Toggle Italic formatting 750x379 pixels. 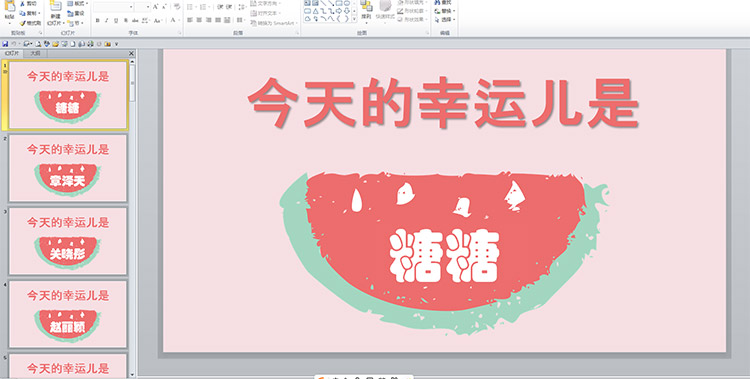pyautogui.click(x=106, y=21)
